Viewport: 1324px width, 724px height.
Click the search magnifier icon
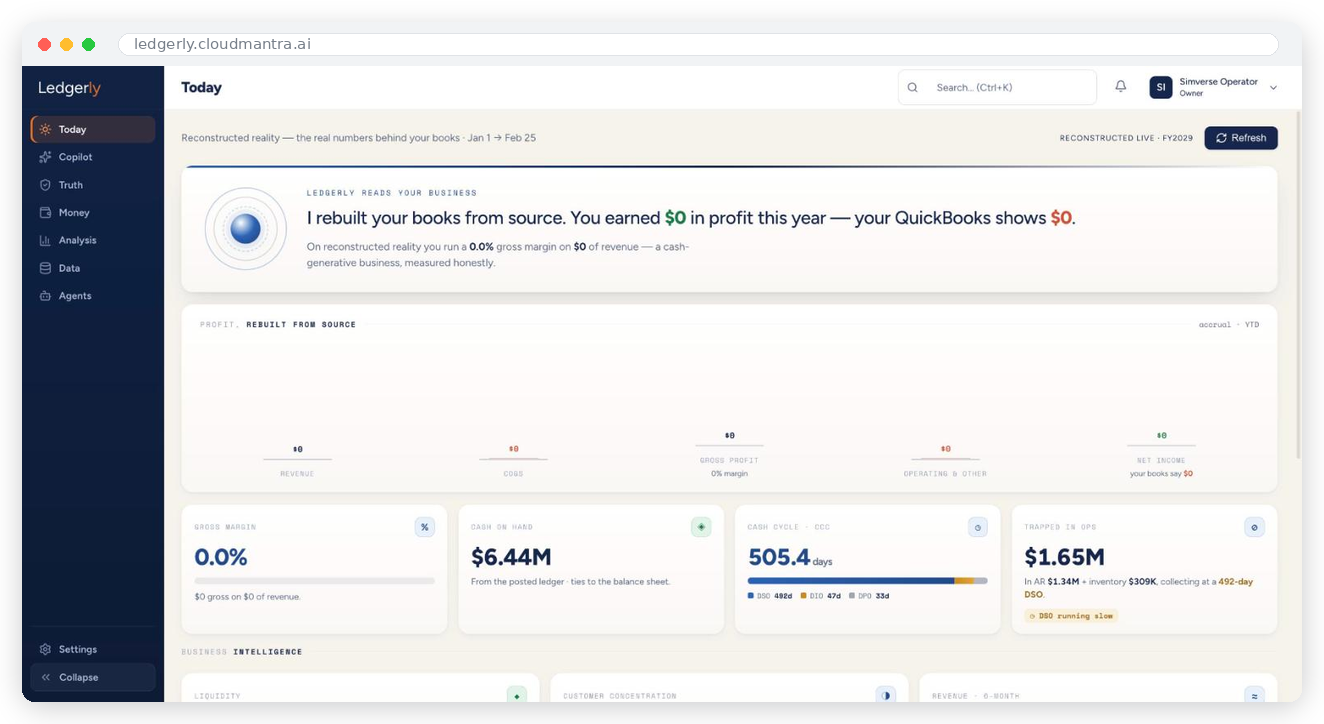tap(912, 87)
